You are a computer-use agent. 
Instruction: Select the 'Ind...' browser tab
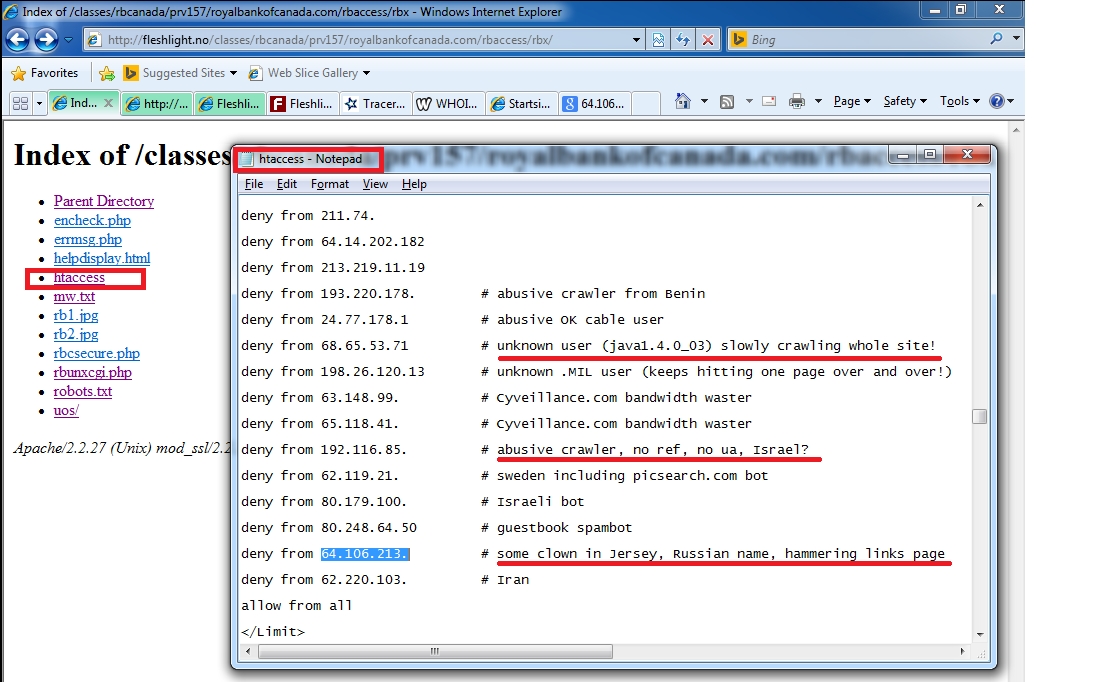coord(83,103)
